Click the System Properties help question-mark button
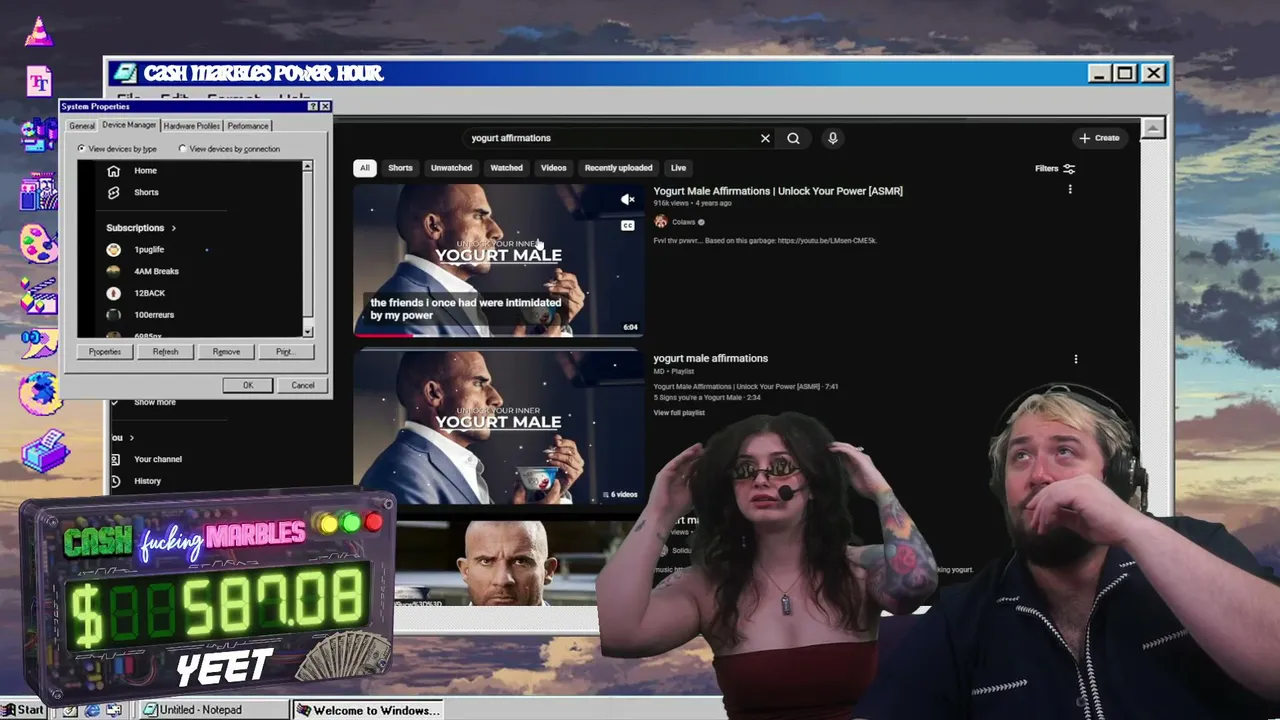 point(313,106)
